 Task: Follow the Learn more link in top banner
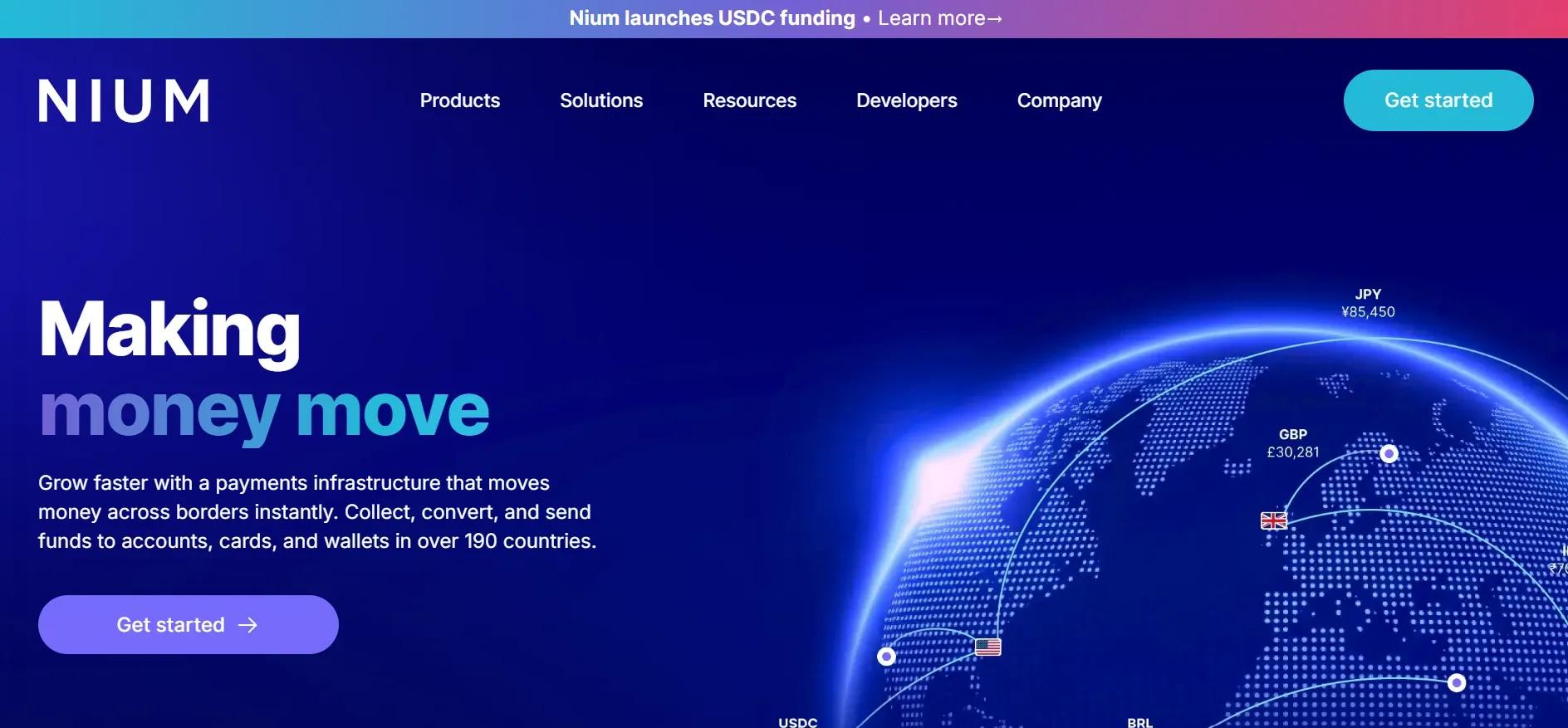[x=940, y=18]
